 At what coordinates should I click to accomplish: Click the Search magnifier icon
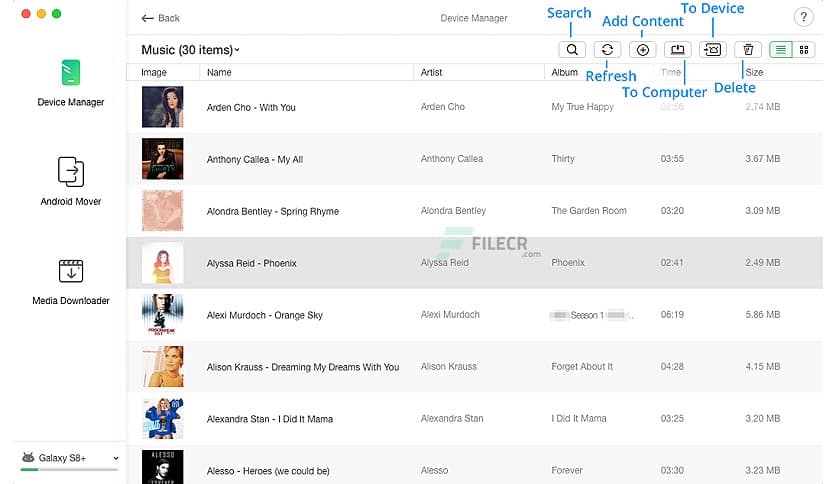(x=572, y=49)
